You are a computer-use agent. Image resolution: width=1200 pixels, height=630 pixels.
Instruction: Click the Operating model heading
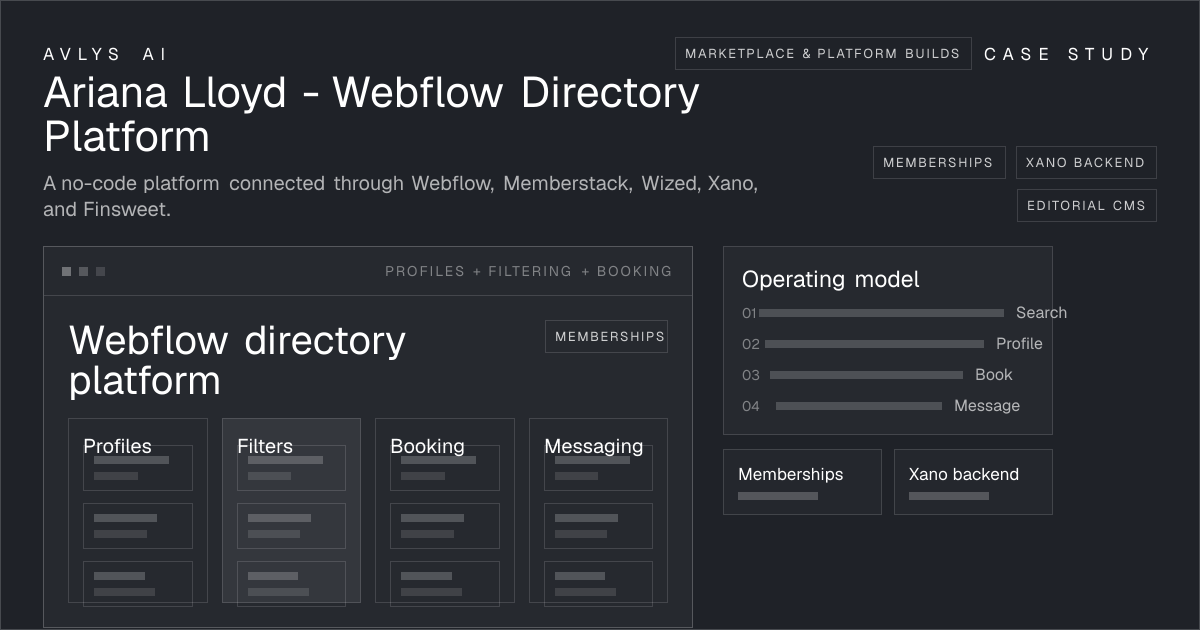click(831, 279)
